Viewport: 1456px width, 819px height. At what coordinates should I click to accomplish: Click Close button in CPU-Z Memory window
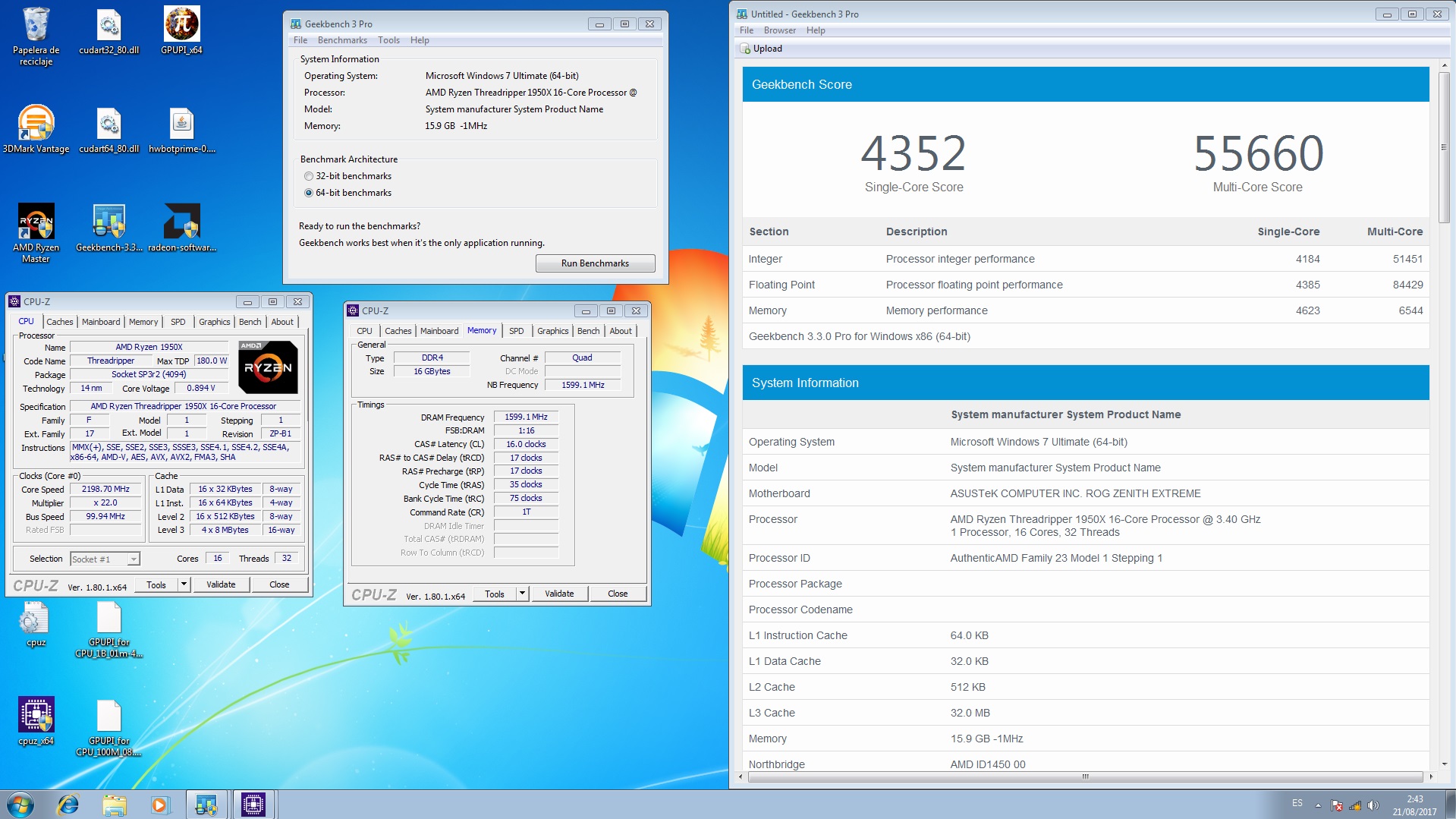click(618, 594)
